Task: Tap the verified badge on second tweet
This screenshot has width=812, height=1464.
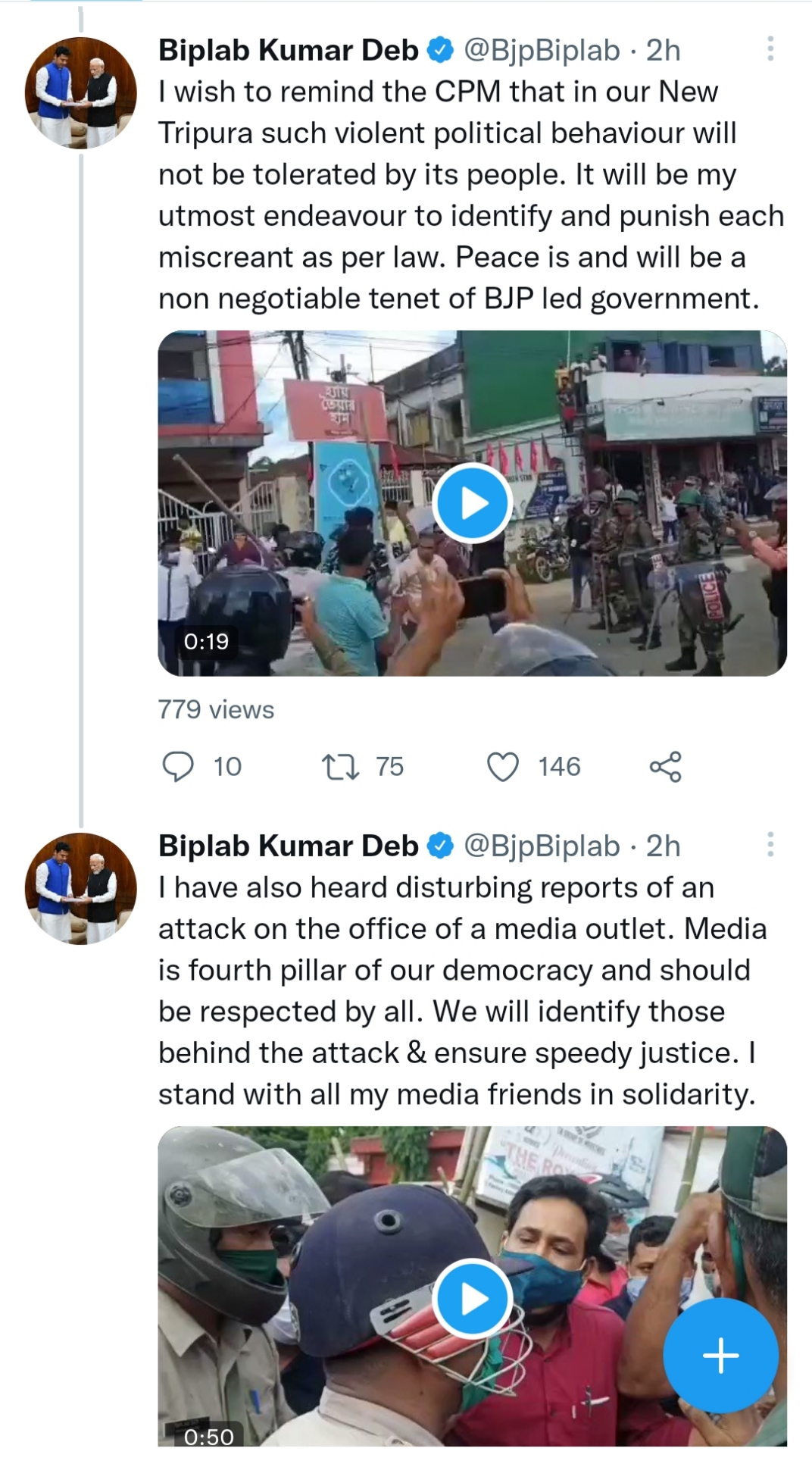Action: click(440, 846)
